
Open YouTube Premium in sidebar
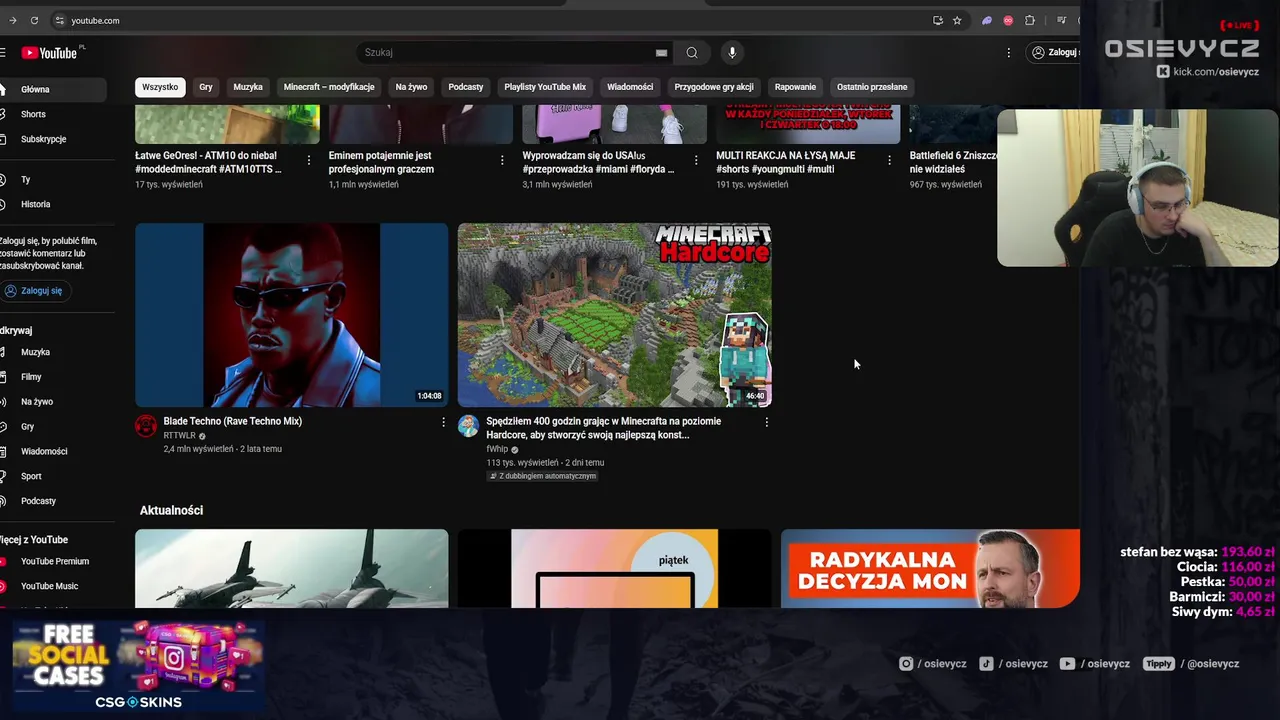coord(53,561)
